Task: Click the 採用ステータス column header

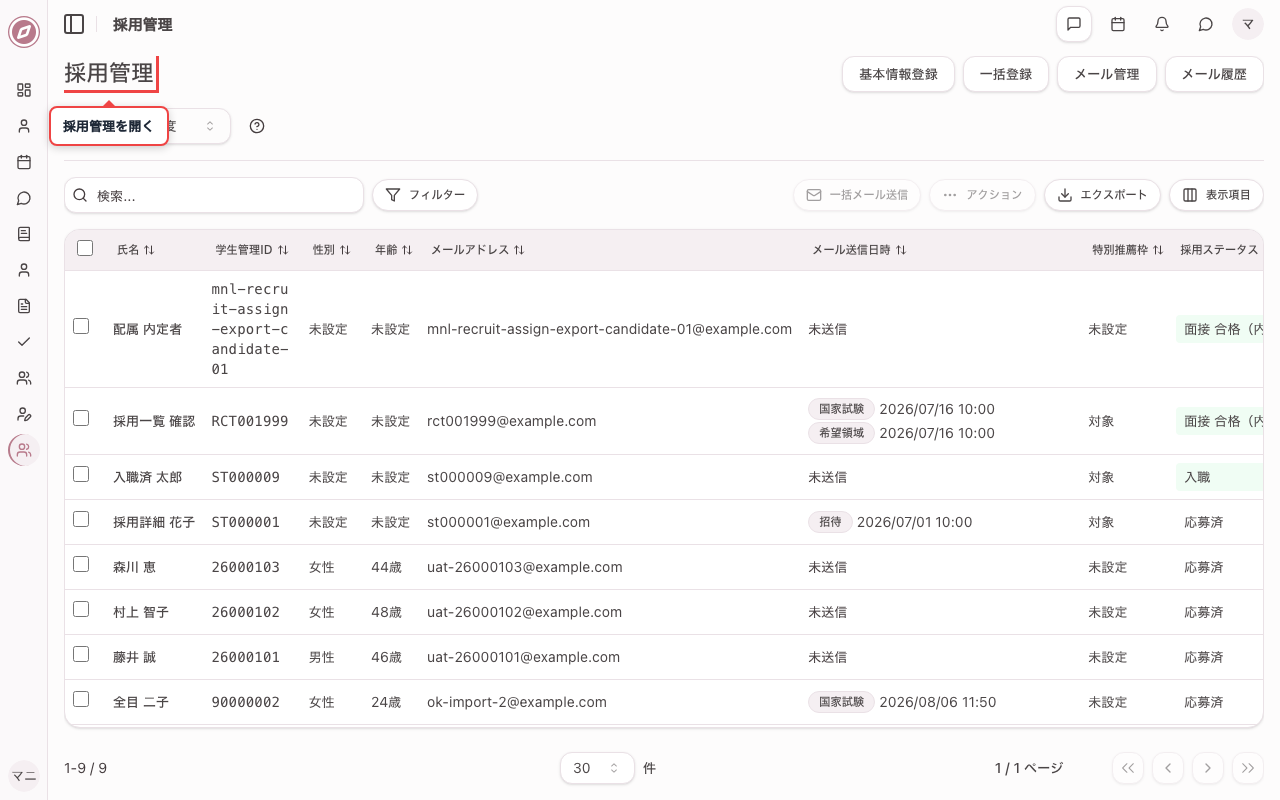Action: (1219, 250)
